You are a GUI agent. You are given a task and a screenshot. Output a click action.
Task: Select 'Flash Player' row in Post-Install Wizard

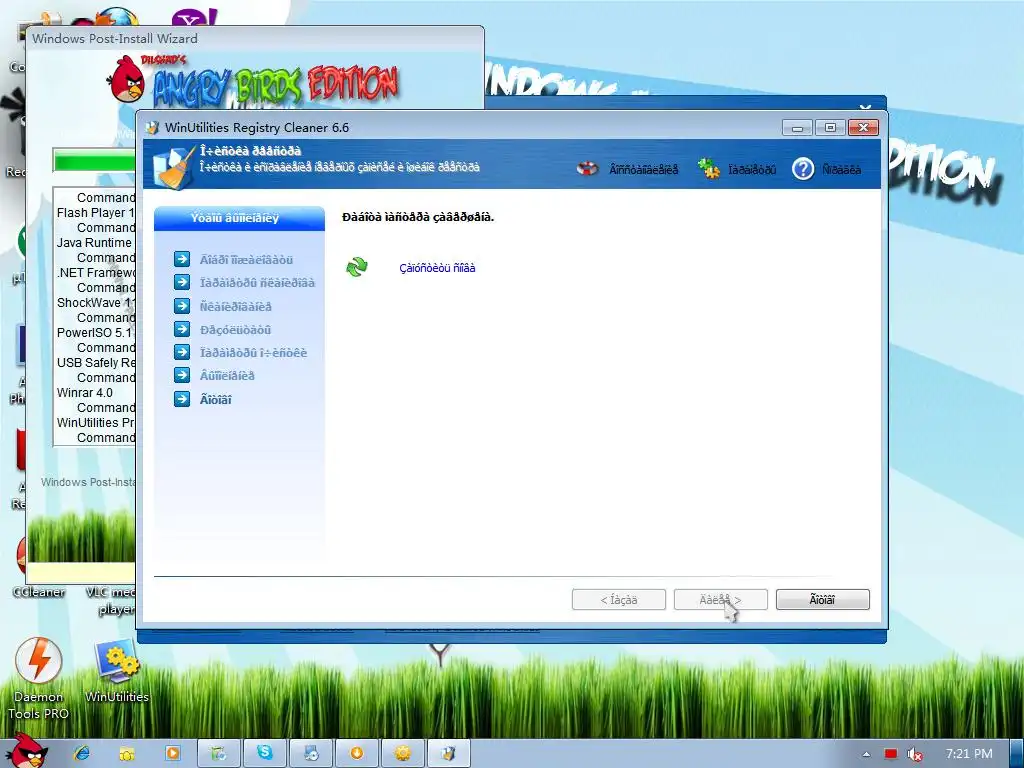click(95, 212)
